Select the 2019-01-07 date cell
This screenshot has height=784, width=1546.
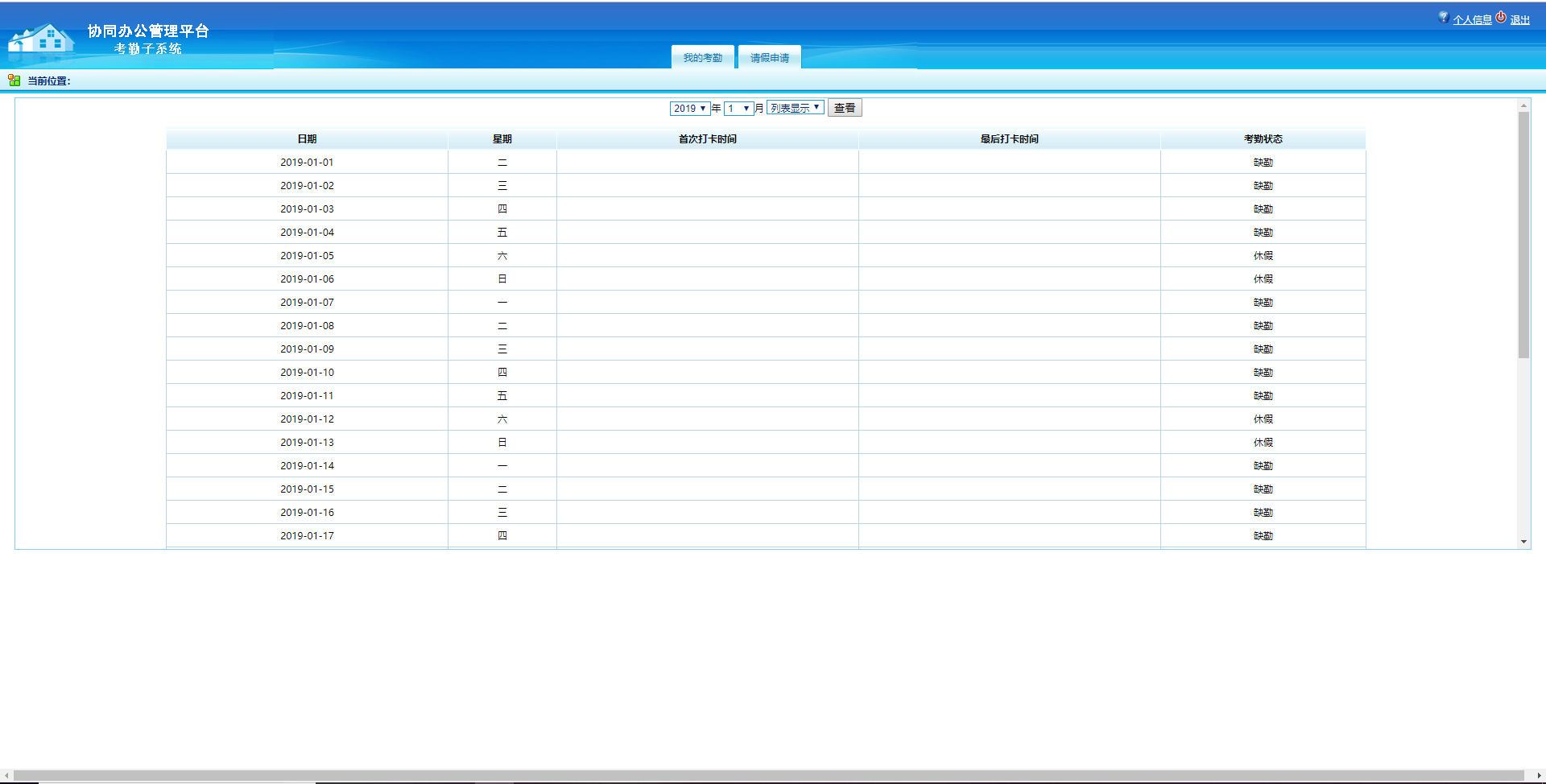click(307, 303)
